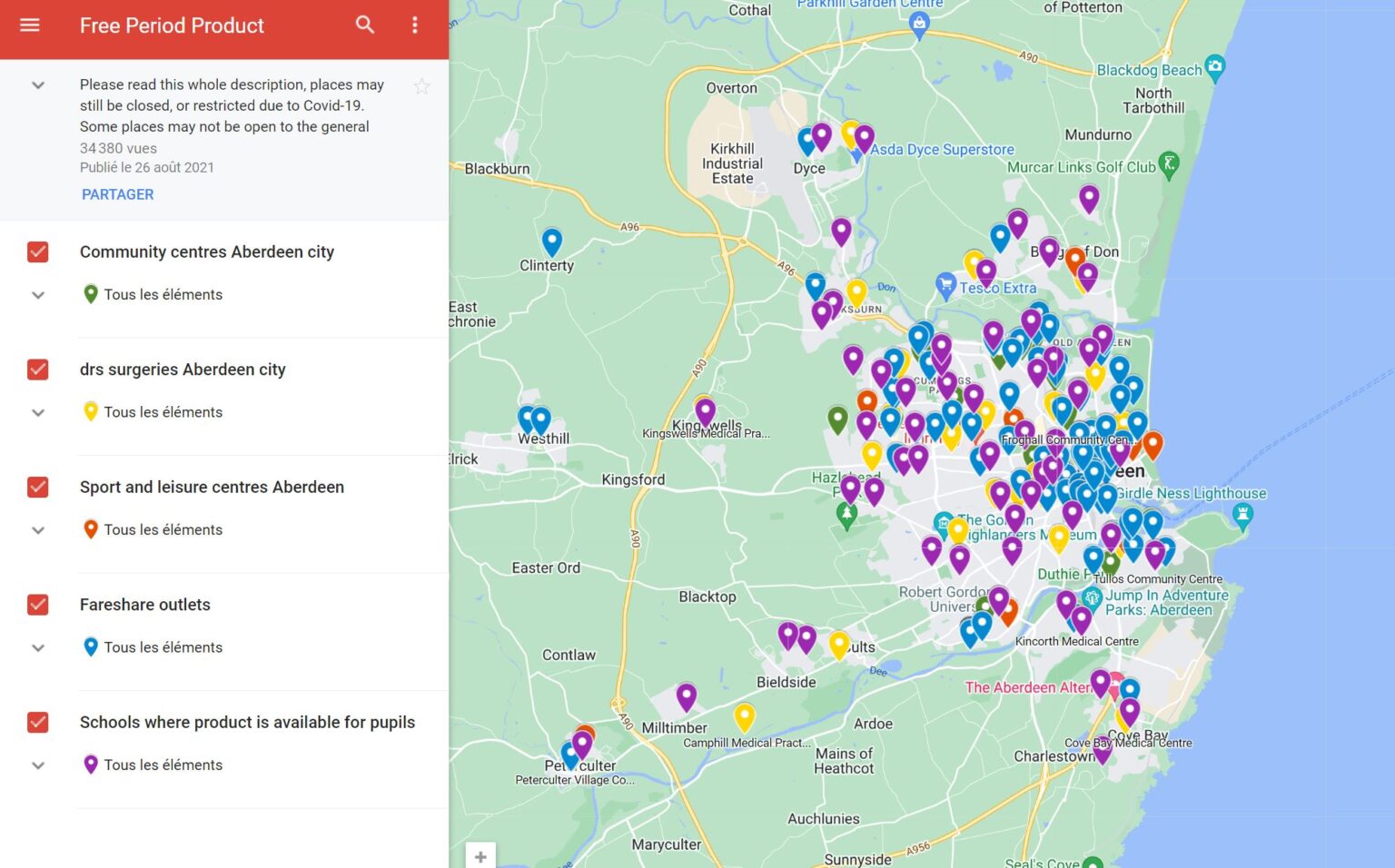
Task: Click the Murcar Links Golf Club marker
Action: point(1170,163)
